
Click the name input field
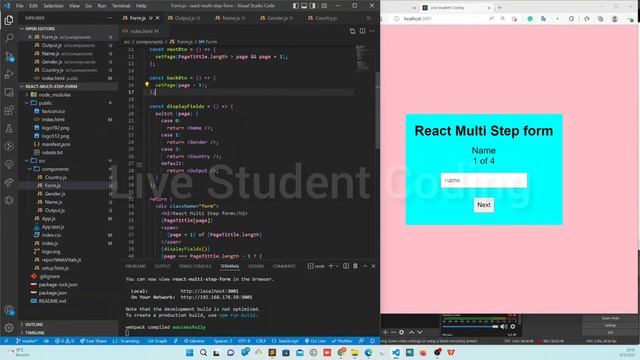(484, 180)
